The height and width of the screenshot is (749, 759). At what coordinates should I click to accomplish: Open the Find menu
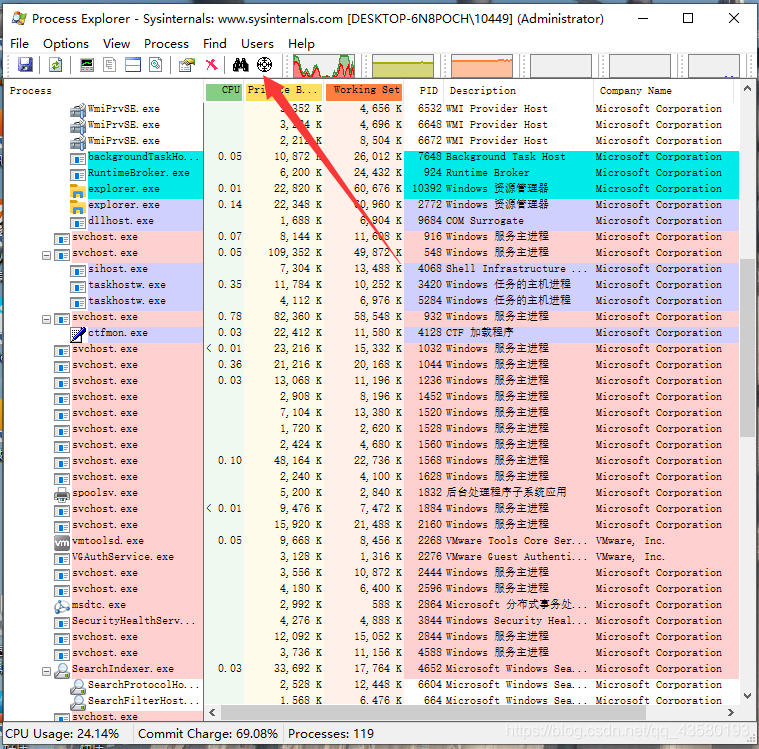pyautogui.click(x=215, y=44)
